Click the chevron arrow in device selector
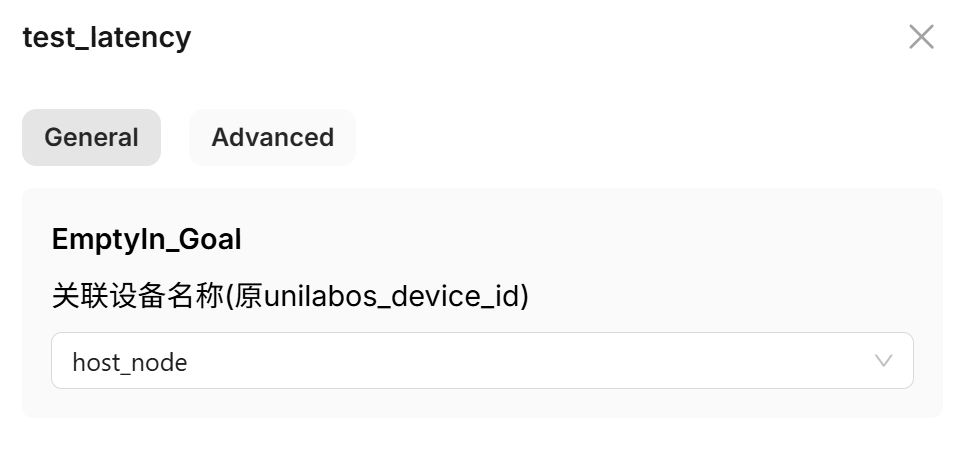Image resolution: width=959 pixels, height=449 pixels. (x=883, y=361)
